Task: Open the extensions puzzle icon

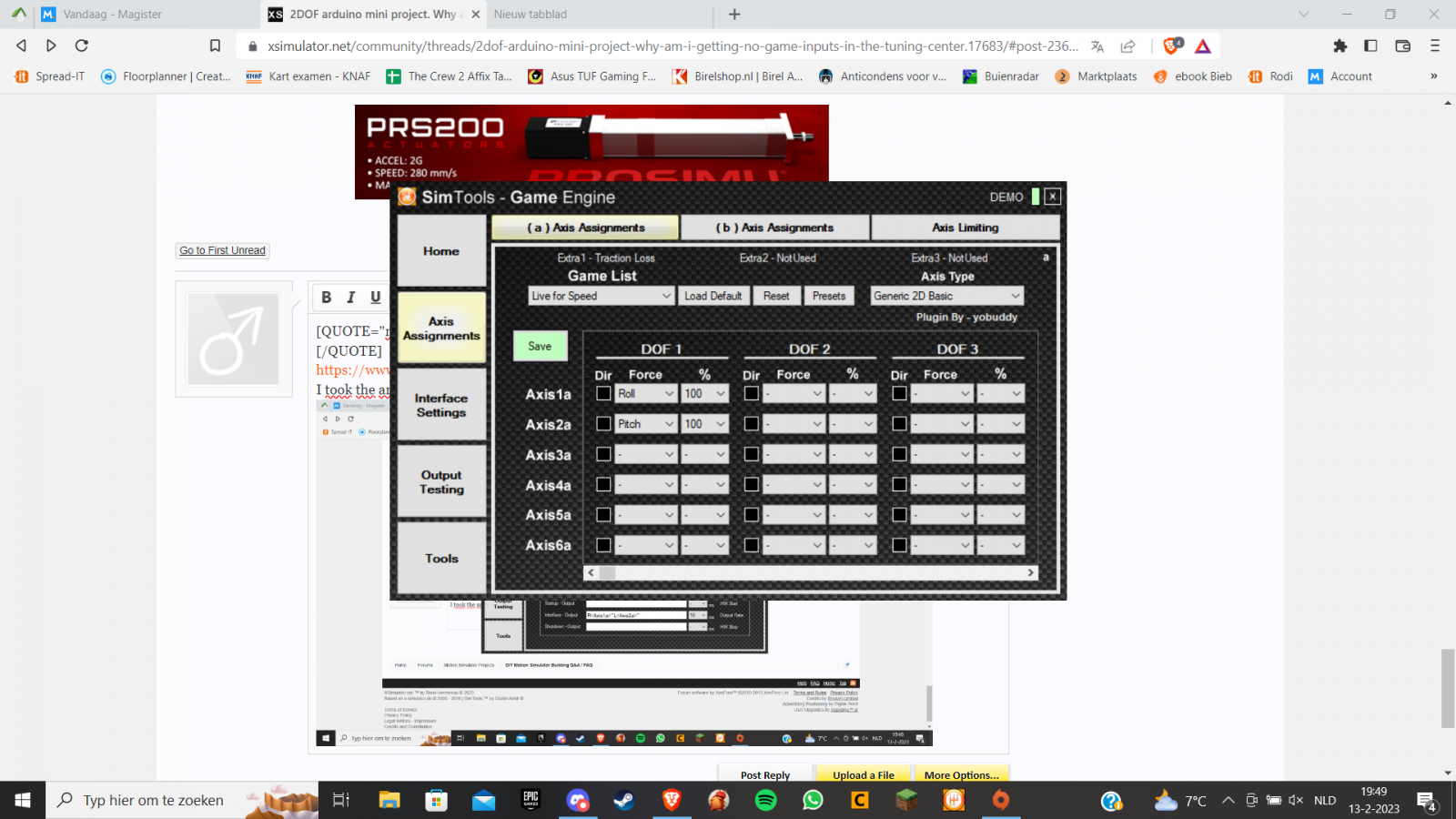Action: [1340, 45]
